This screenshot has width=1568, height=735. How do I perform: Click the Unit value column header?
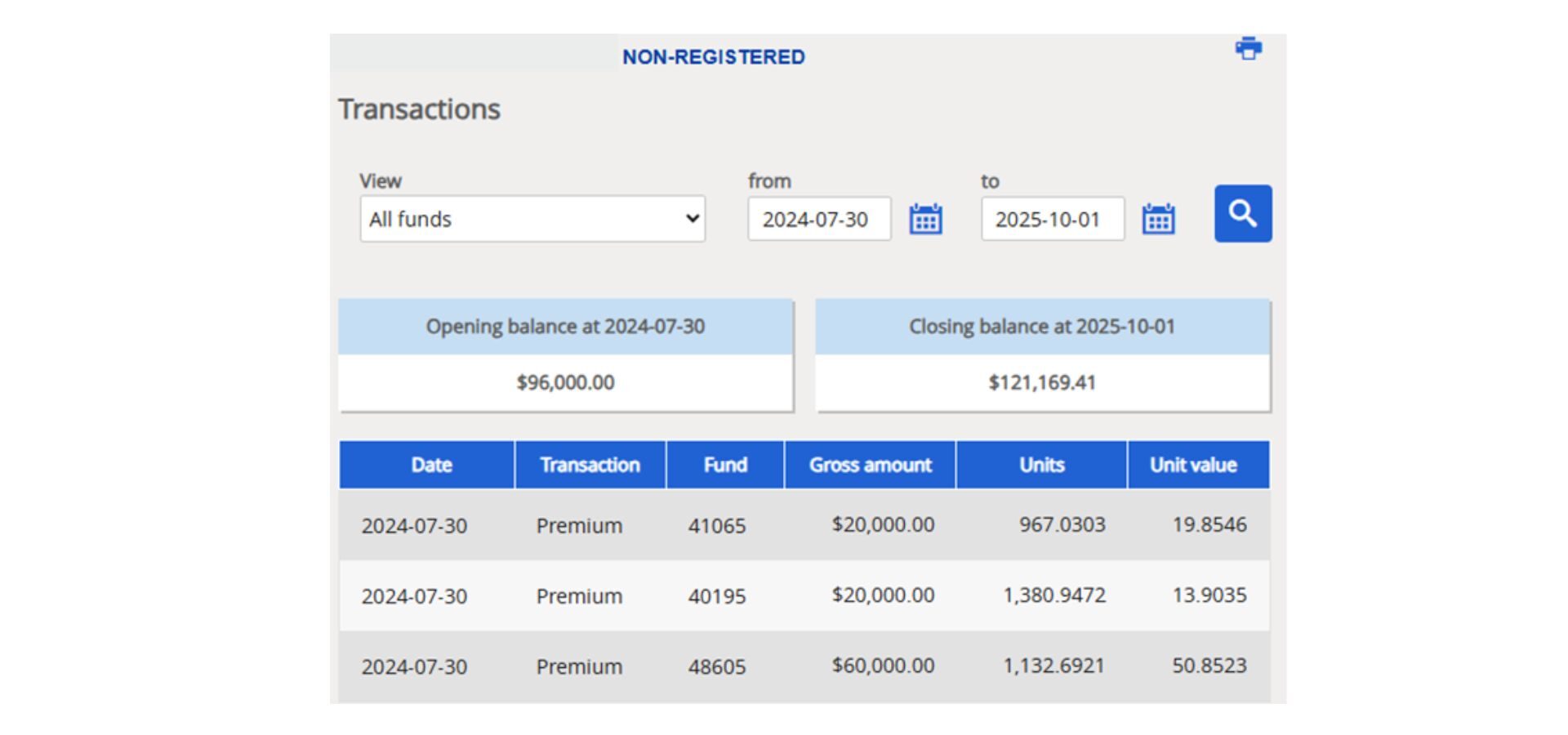(1193, 465)
